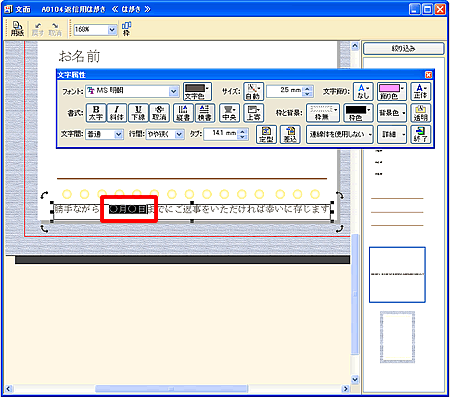Click the 差込 insert field icon
Image resolution: width=450 pixels, height=397 pixels.
(290, 134)
